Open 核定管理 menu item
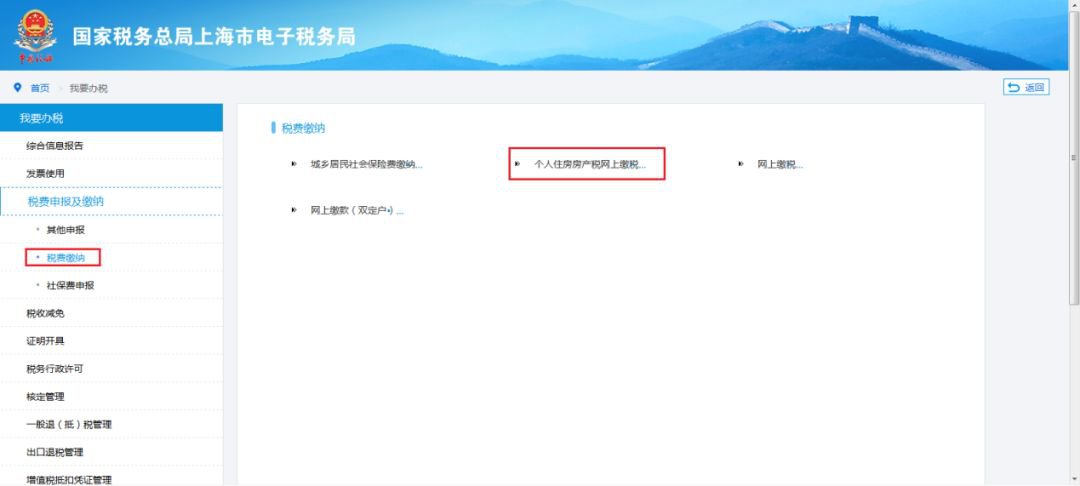Image resolution: width=1080 pixels, height=486 pixels. point(45,397)
